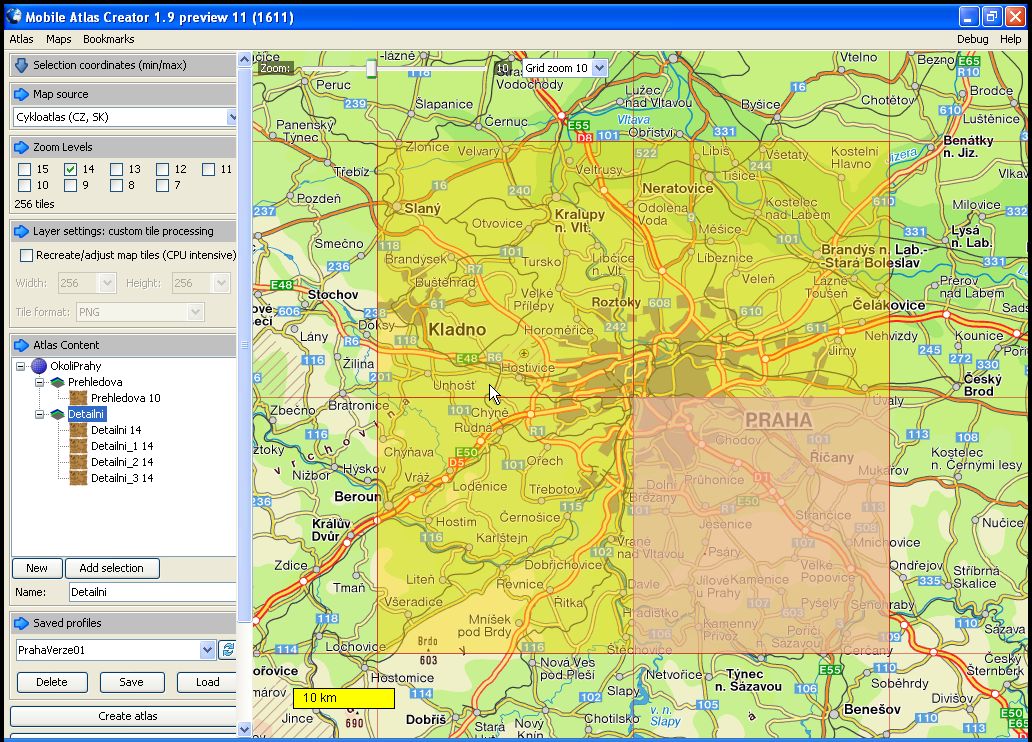This screenshot has width=1032, height=742.
Task: Select the Prehledova 10 tree entry
Action: tap(126, 398)
